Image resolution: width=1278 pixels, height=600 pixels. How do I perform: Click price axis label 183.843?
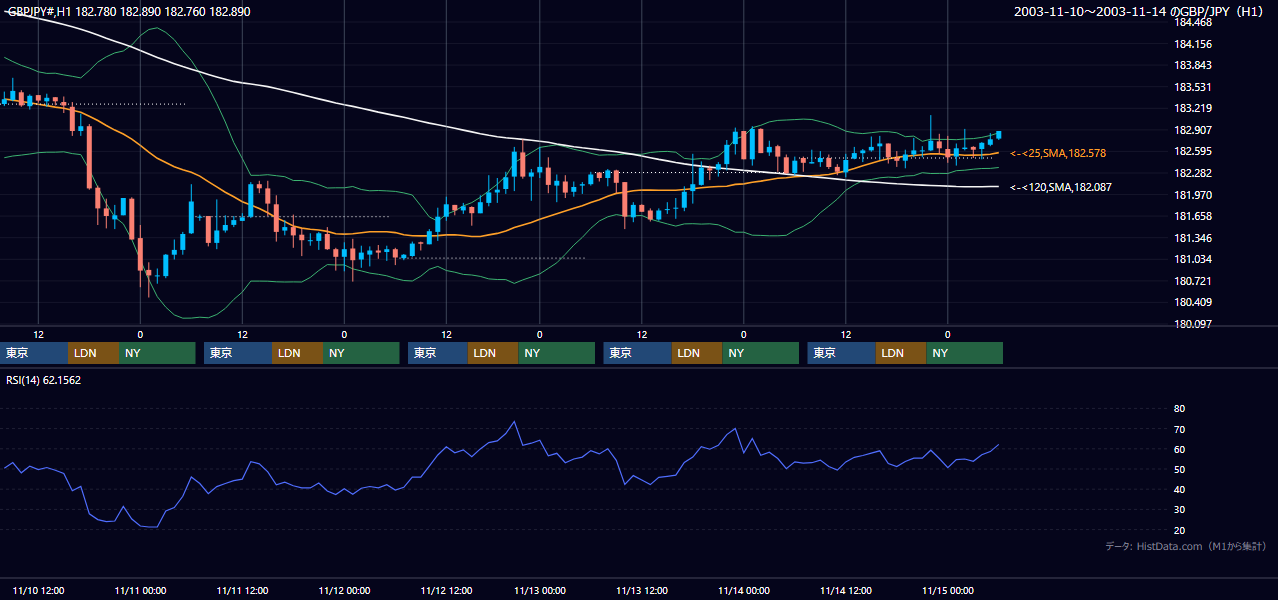point(1194,66)
